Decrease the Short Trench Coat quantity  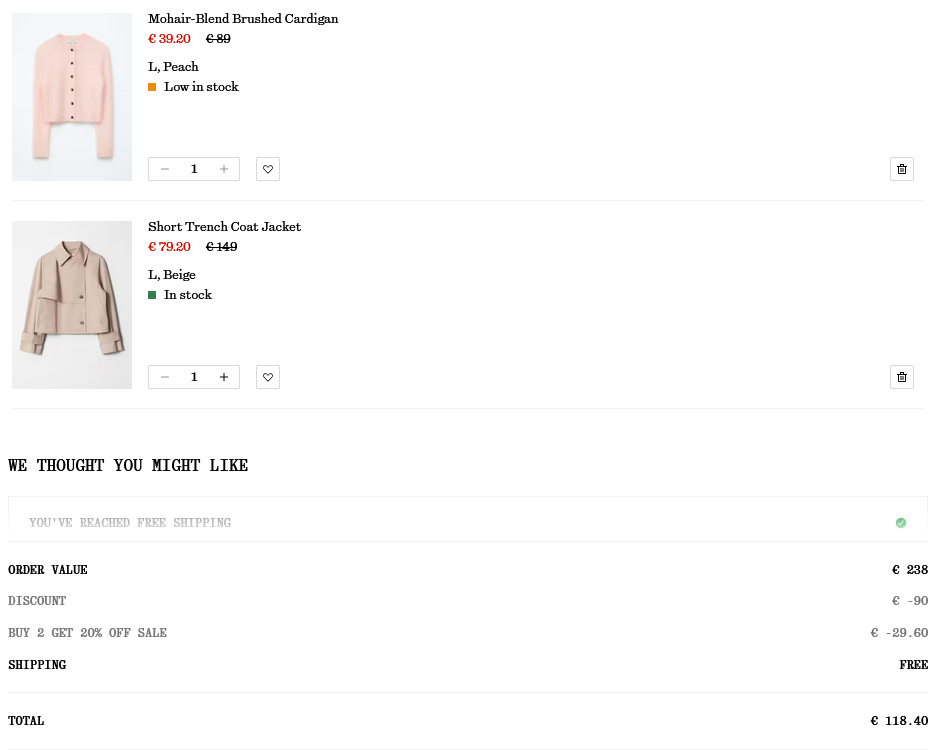click(165, 377)
